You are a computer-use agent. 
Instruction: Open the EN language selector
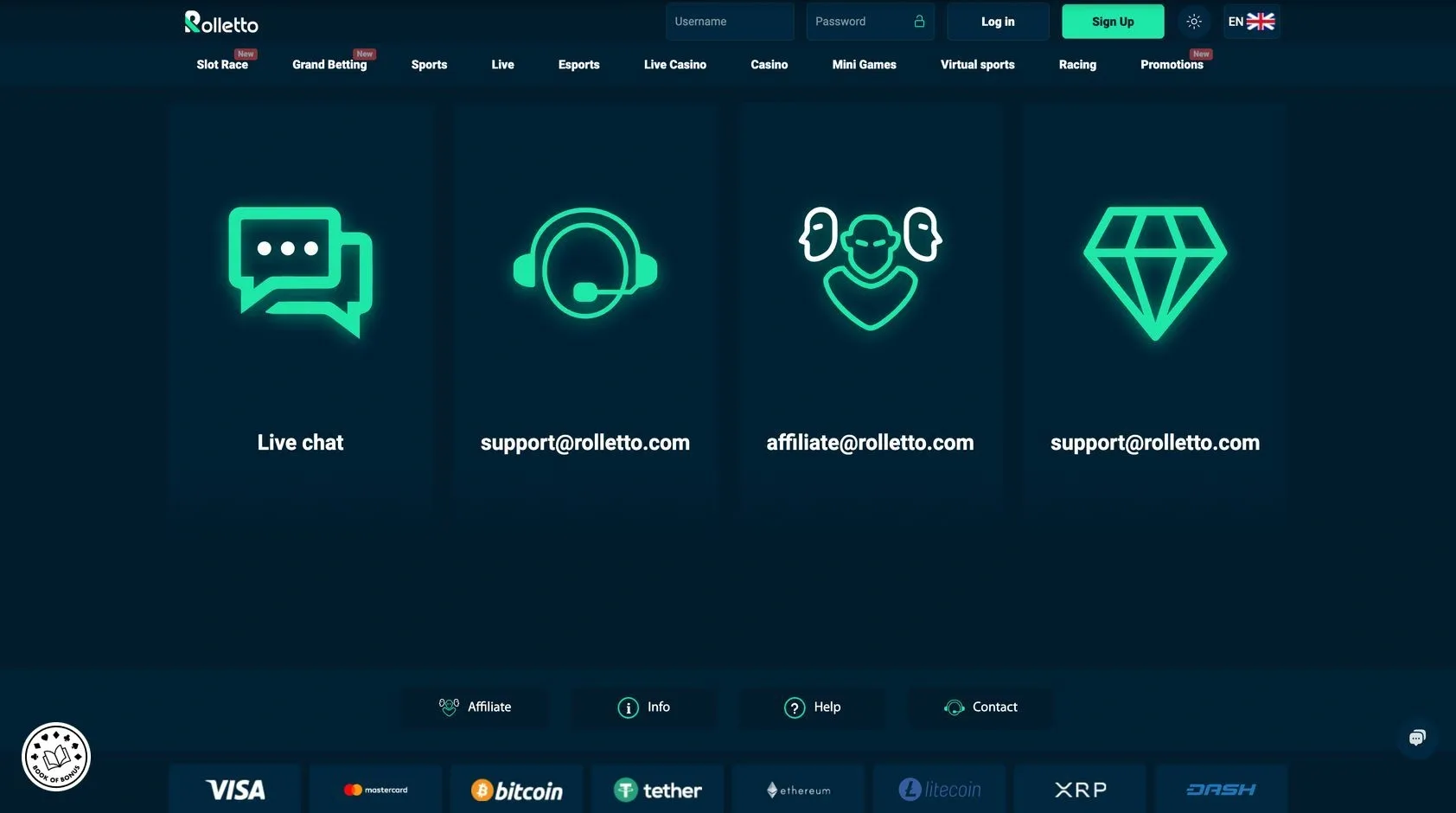(1251, 22)
